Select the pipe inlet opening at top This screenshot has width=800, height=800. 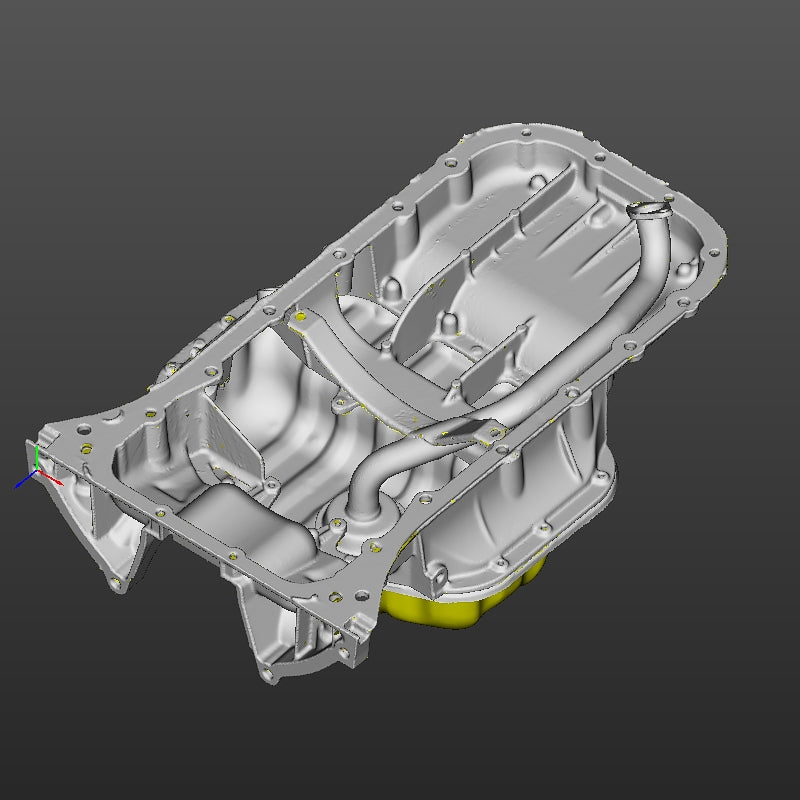coord(651,210)
